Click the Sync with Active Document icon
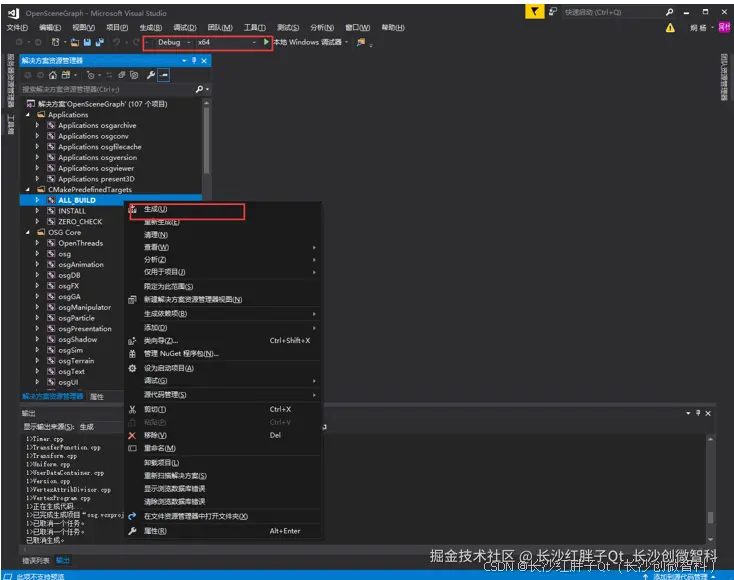Image resolution: width=734 pixels, height=580 pixels. click(109, 75)
